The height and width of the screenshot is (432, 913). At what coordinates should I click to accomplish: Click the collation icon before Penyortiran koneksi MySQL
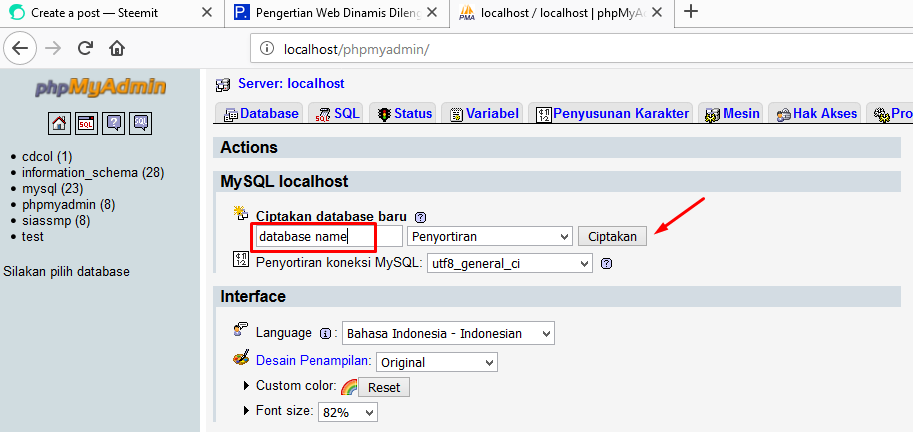tap(240, 259)
